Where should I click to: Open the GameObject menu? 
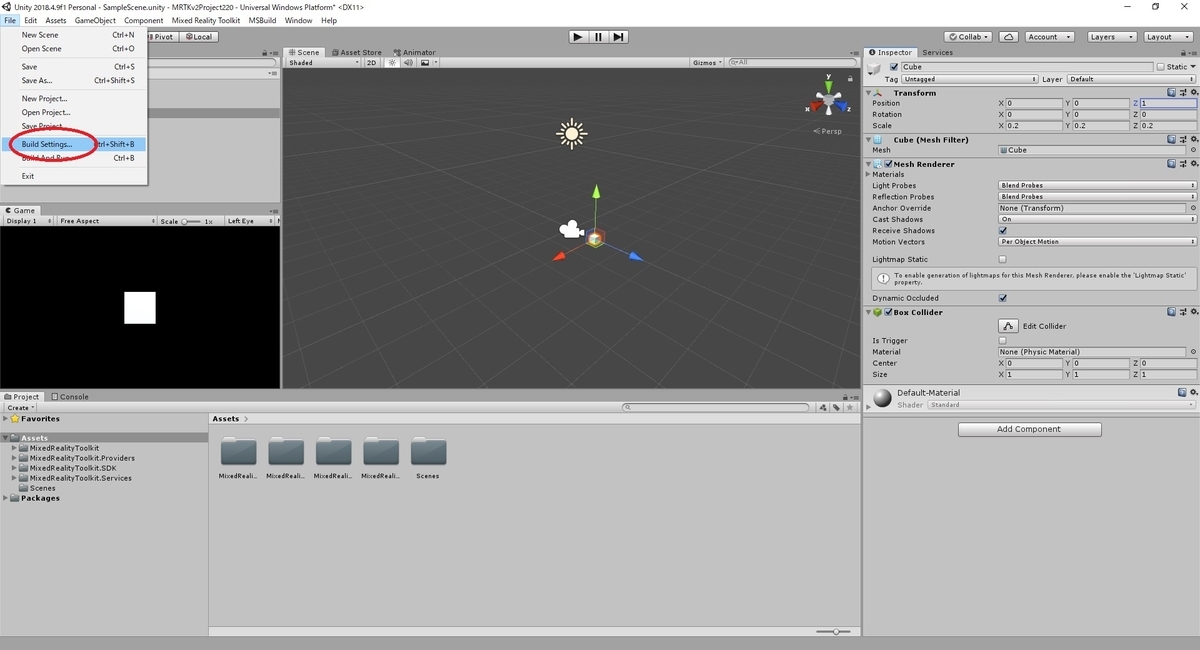coord(95,20)
